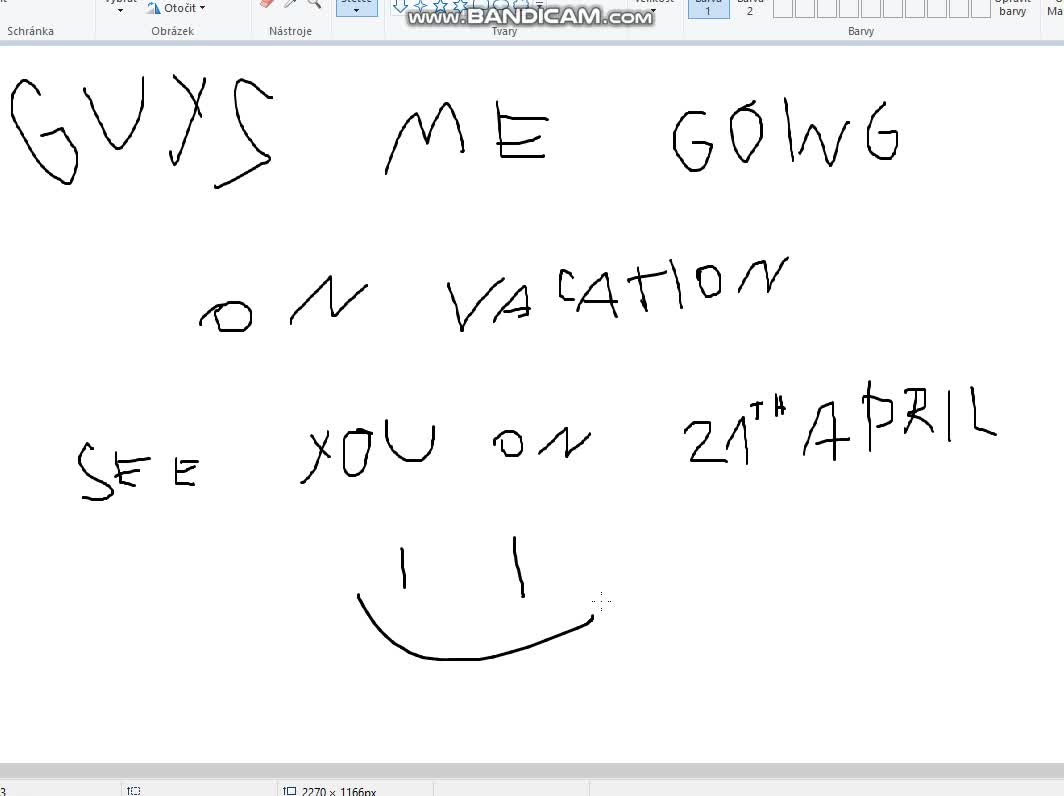Select the Color picker eyedropper tool
The image size is (1064, 796).
pos(290,3)
